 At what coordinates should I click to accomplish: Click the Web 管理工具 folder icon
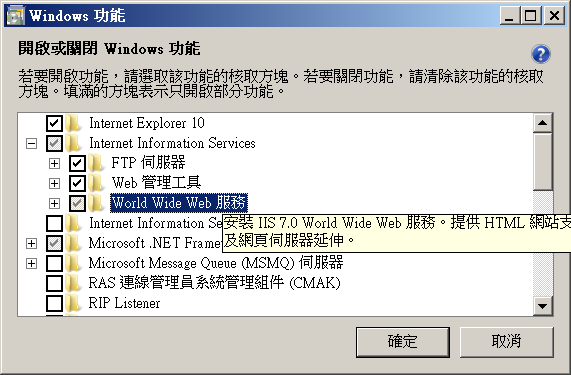96,183
